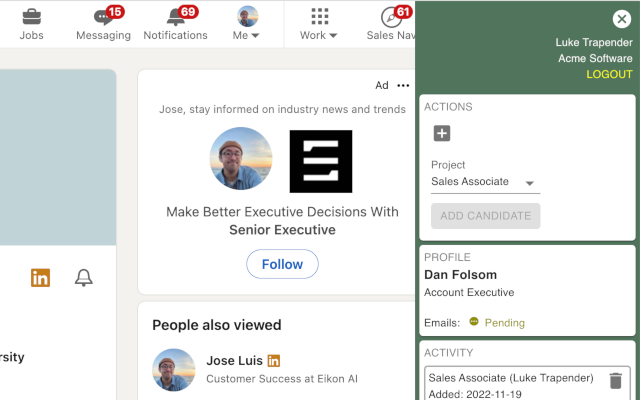Image resolution: width=640 pixels, height=400 pixels.
Task: Click the orange LinkedIn badge on profile
Action: [x=40, y=278]
